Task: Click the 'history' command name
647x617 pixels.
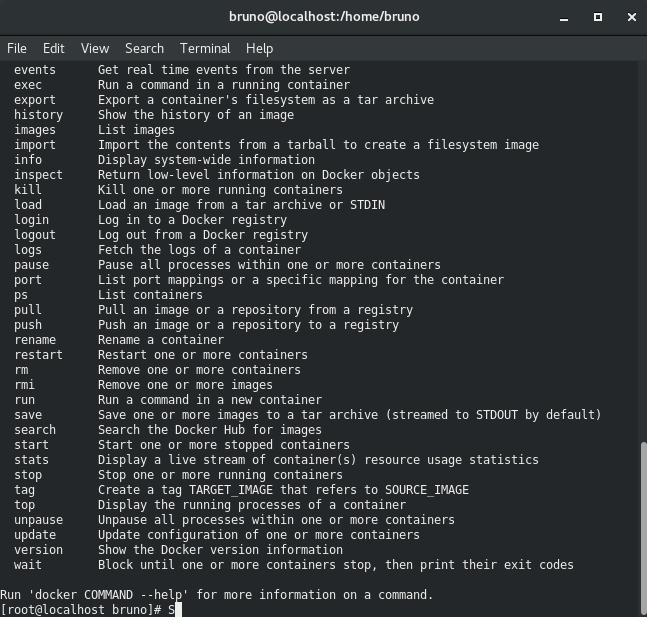Action: (38, 115)
